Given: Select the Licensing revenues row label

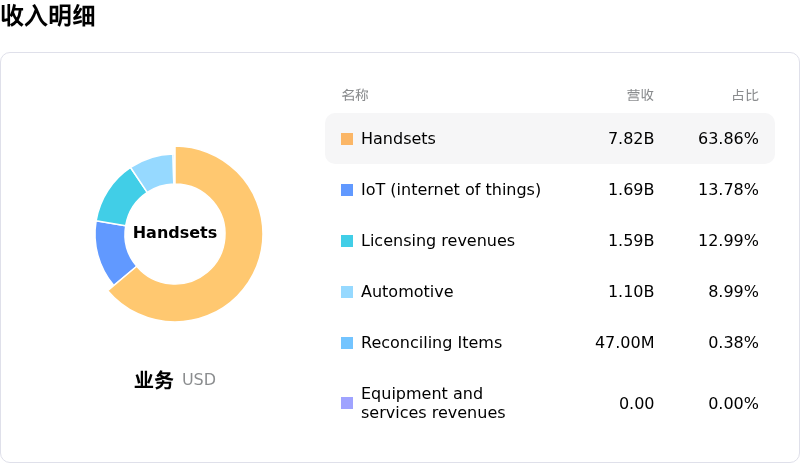Looking at the screenshot, I should pyautogui.click(x=437, y=241).
